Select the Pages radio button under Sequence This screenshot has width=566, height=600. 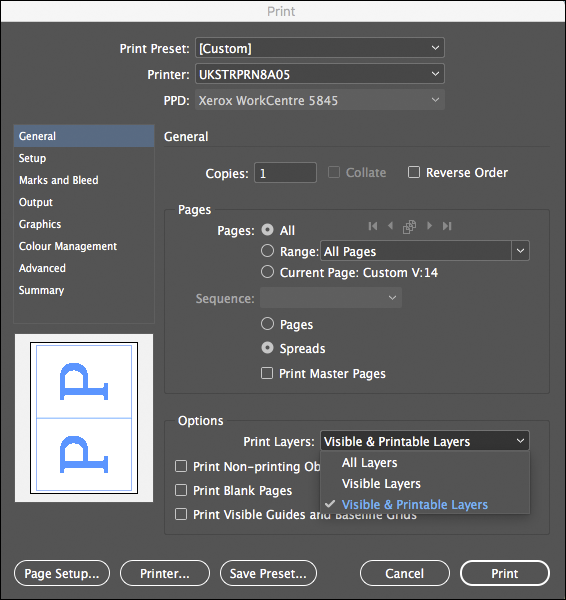click(267, 324)
